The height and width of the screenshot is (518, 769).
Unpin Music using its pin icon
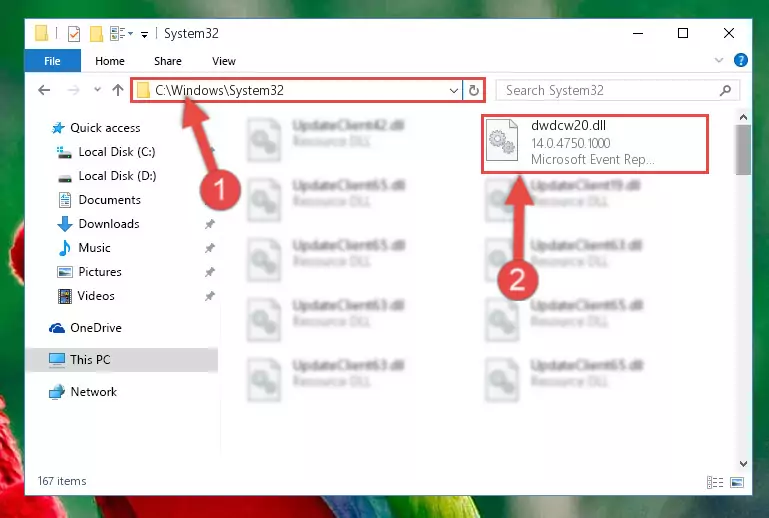(x=209, y=248)
